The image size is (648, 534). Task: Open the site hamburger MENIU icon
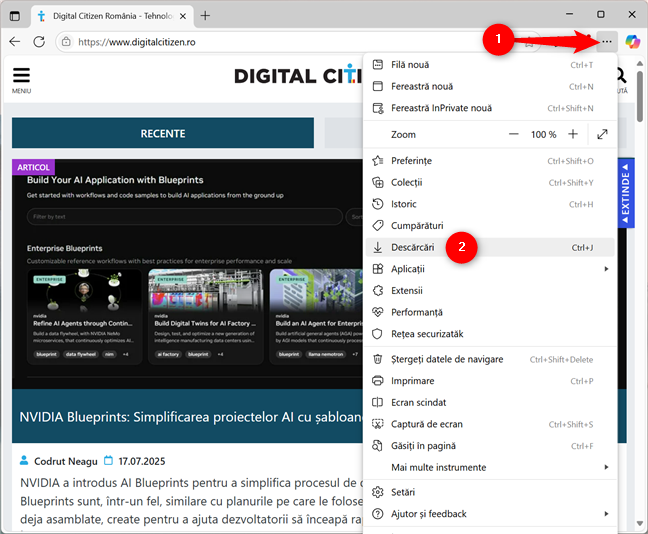coord(21,77)
